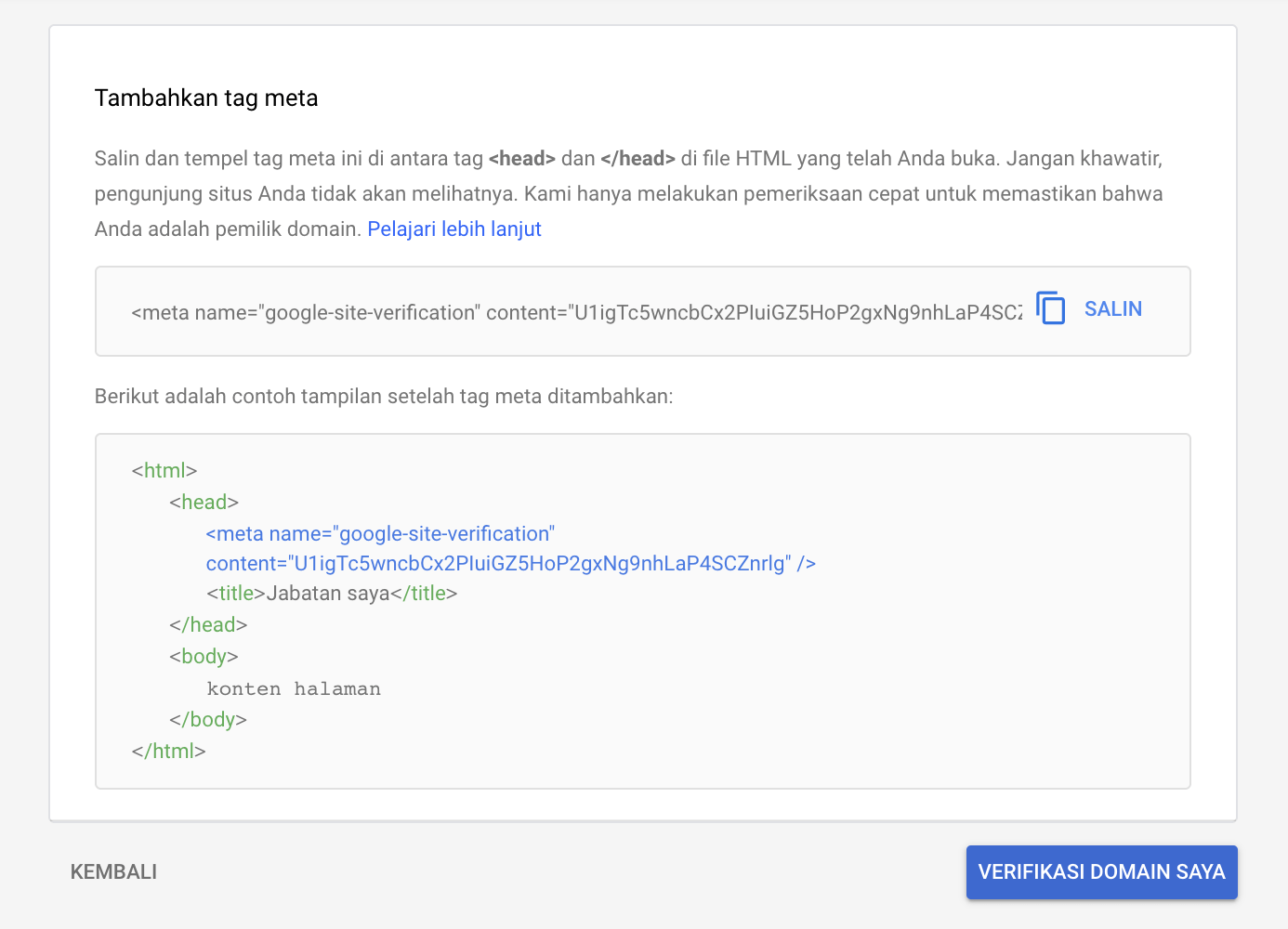Click the konten halaman body text
Image resolution: width=1288 pixels, height=929 pixels.
click(294, 687)
